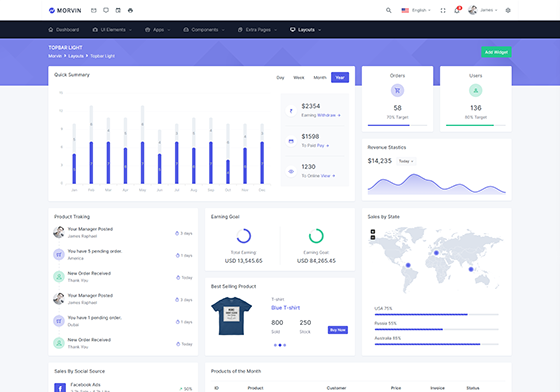Click the map marker over South America
This screenshot has height=392, width=560.
click(x=408, y=265)
